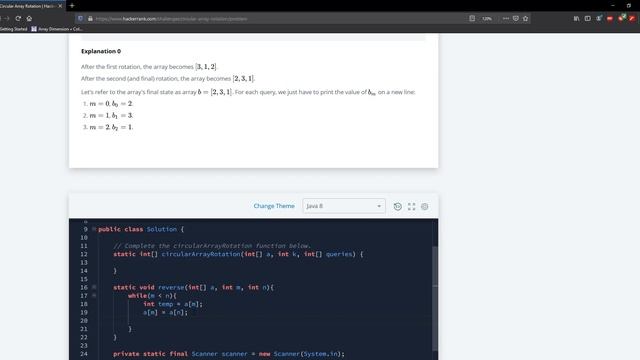
Task: Click the comment line 'Complete the circularArrayRotation function'
Action: [212, 246]
